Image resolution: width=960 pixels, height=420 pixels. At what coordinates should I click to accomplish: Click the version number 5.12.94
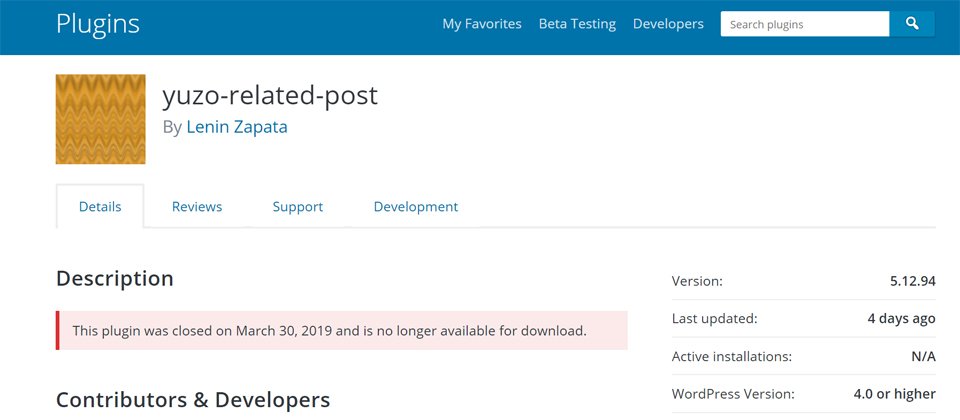click(912, 282)
